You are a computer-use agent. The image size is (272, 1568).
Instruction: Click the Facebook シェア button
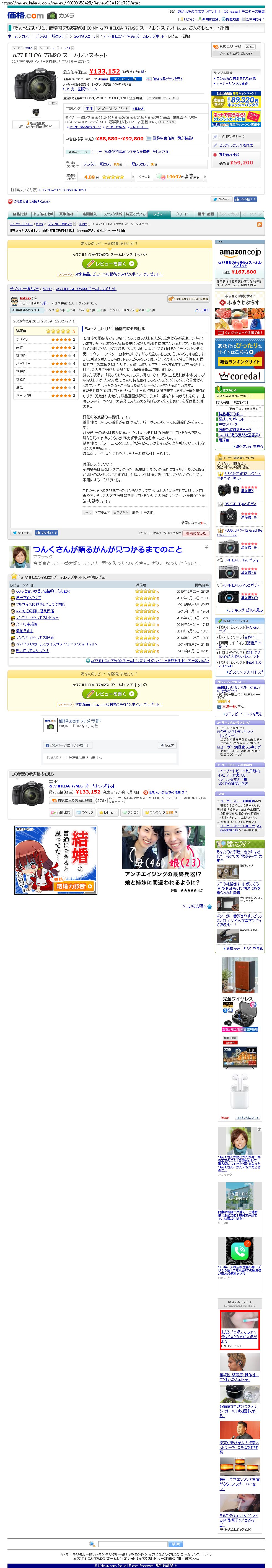click(167, 745)
